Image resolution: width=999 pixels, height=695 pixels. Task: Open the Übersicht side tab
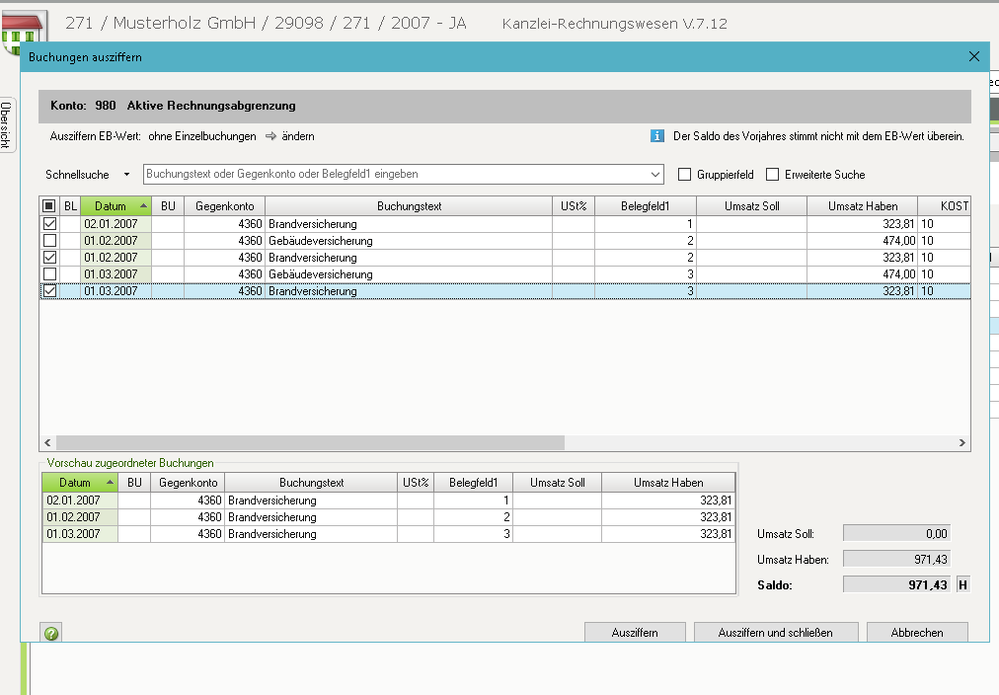6,125
